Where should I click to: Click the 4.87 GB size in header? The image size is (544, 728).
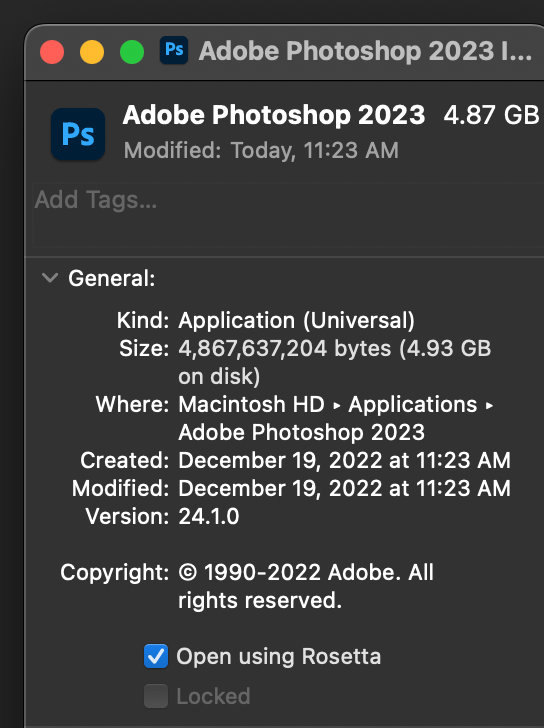(x=492, y=115)
